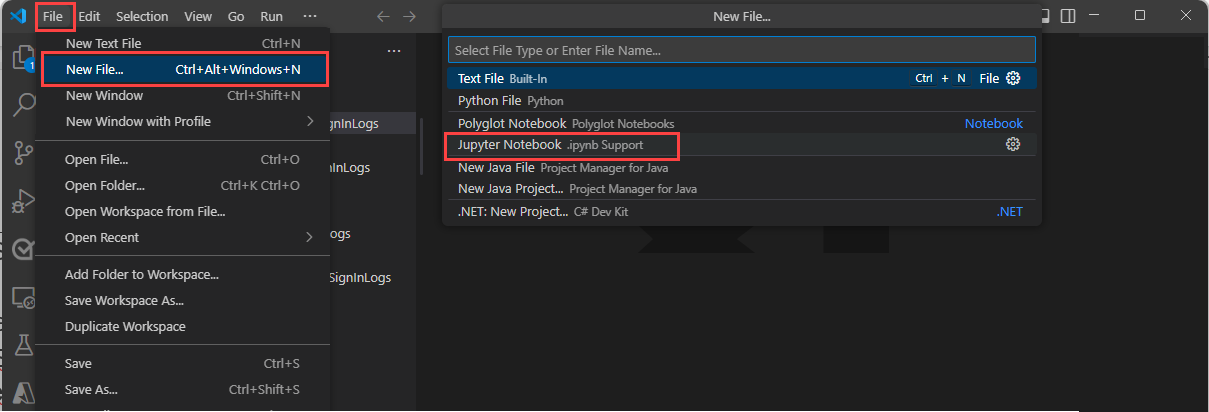Choose Save As... from the File menu
Screen dimensions: 1209x412
[183, 390]
